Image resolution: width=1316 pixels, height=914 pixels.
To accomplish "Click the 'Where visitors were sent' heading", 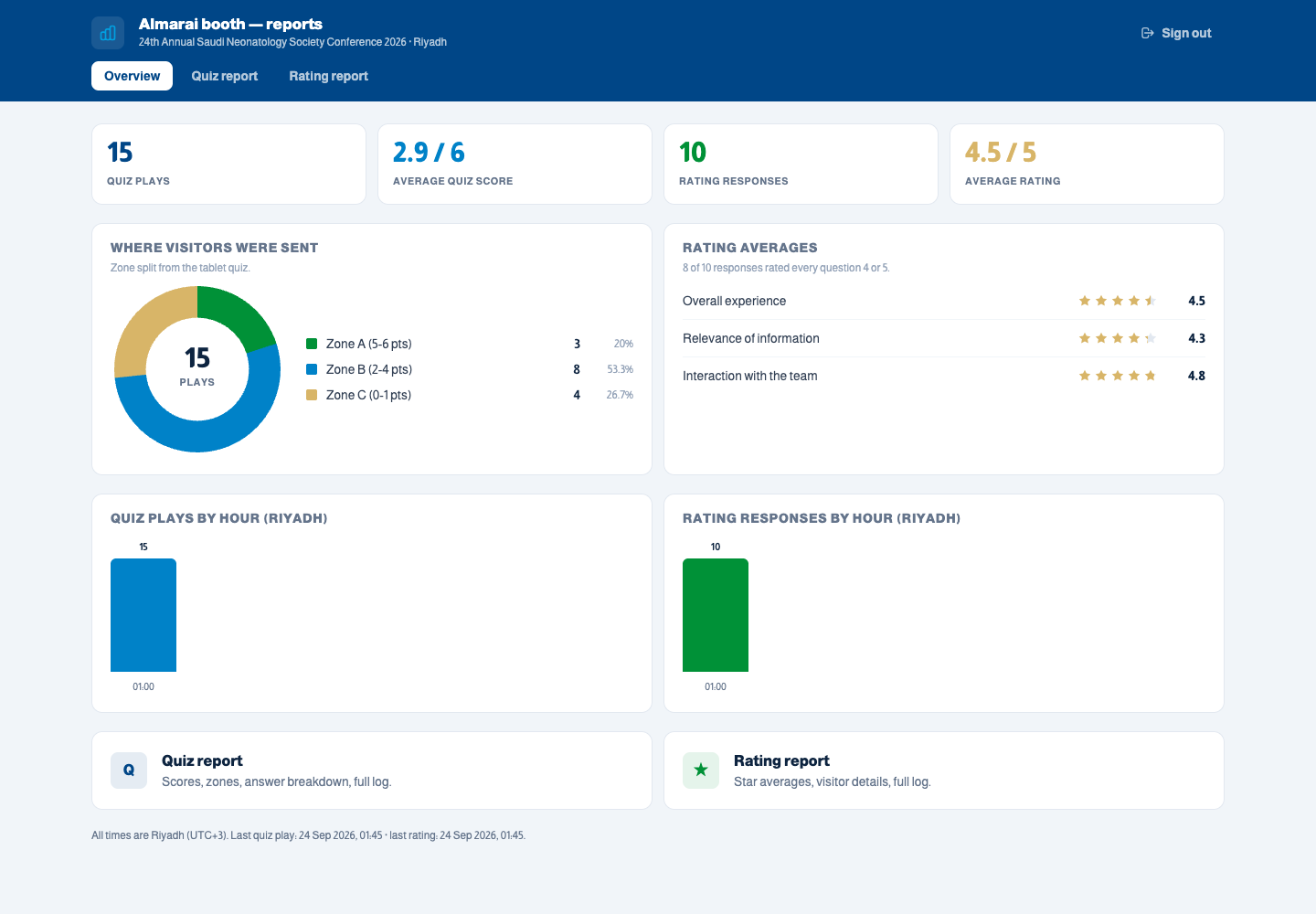I will pos(215,248).
